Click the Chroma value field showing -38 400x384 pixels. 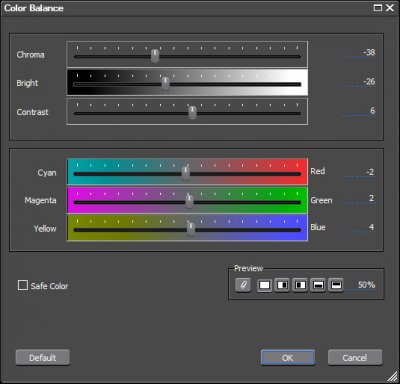(359, 53)
